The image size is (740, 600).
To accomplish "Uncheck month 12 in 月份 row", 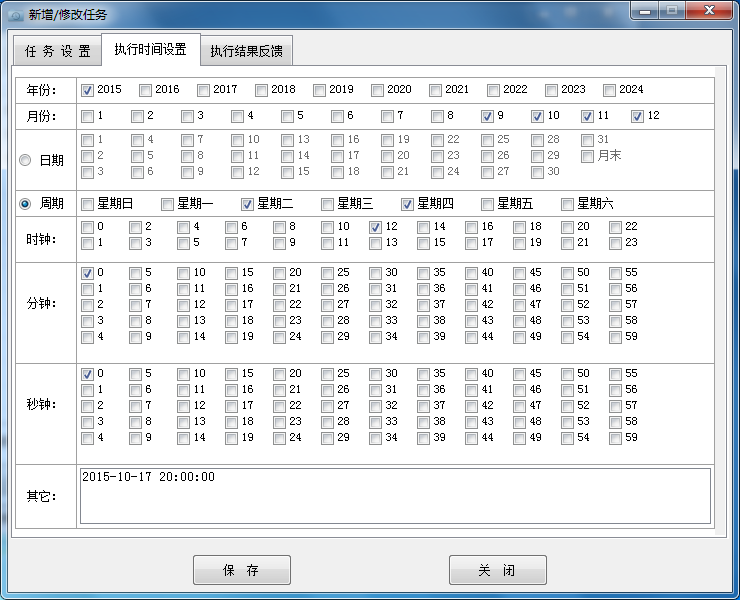I will click(x=637, y=116).
